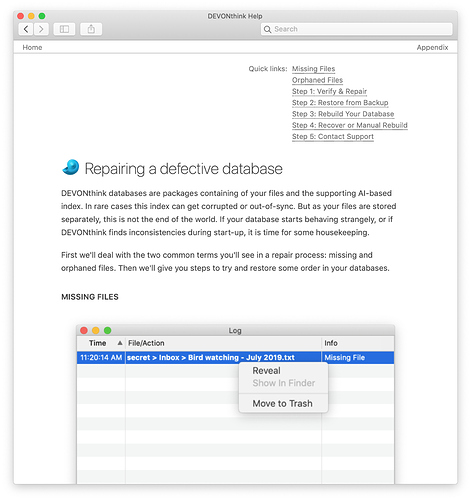The height and width of the screenshot is (500, 470).
Task: Open the Share toolbar icon
Action: [x=91, y=29]
